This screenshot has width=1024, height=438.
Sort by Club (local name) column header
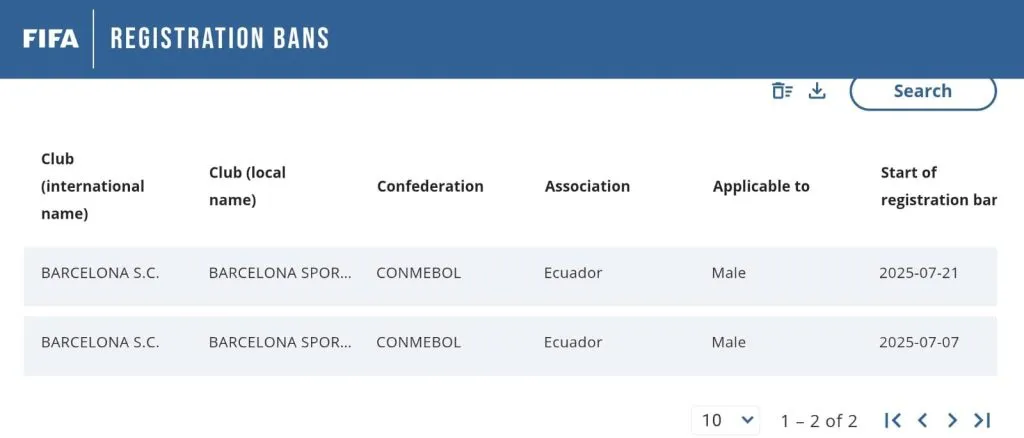247,186
